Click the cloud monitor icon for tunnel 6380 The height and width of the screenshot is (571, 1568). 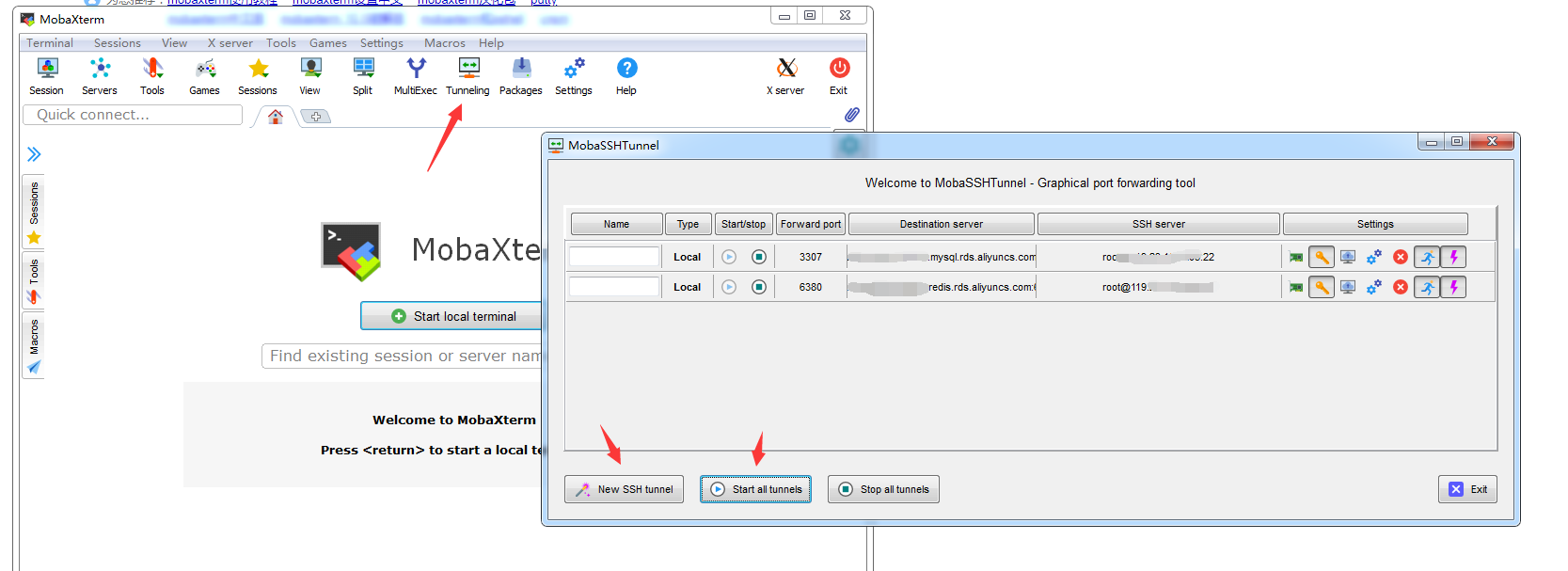click(1348, 287)
